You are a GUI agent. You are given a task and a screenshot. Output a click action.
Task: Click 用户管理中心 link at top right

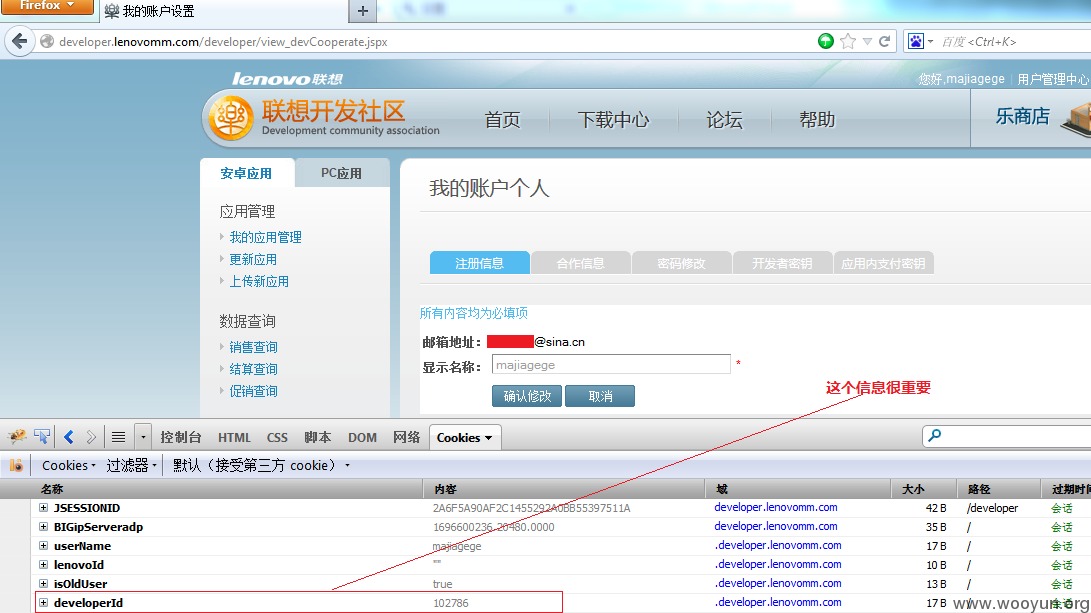(1052, 79)
